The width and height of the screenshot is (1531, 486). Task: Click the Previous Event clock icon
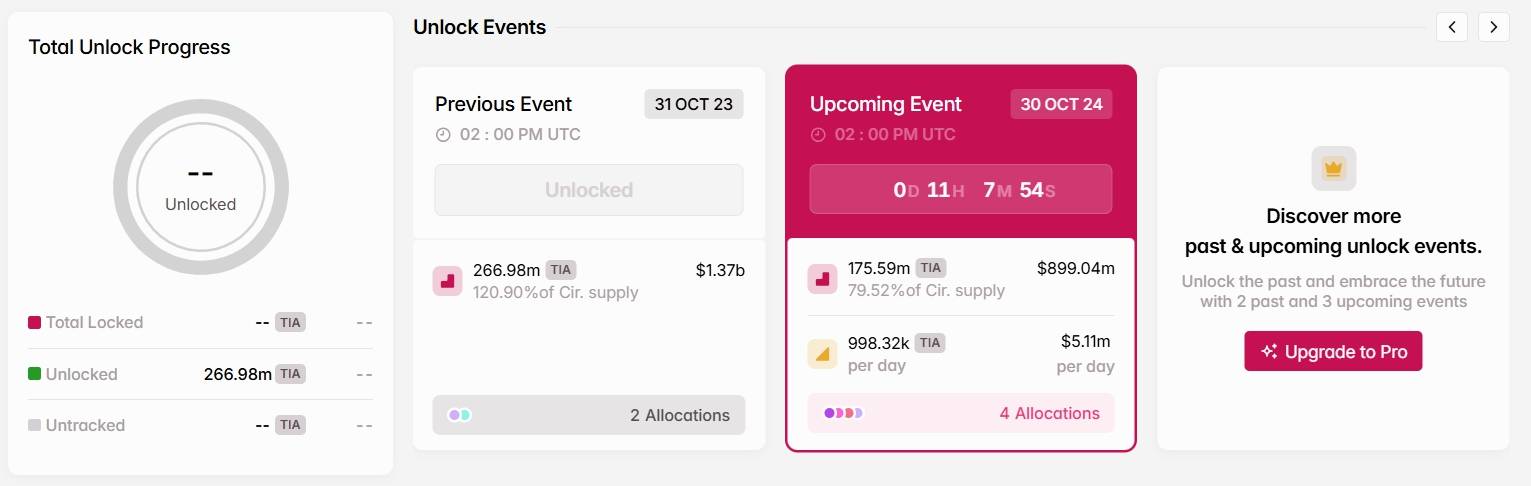point(443,135)
